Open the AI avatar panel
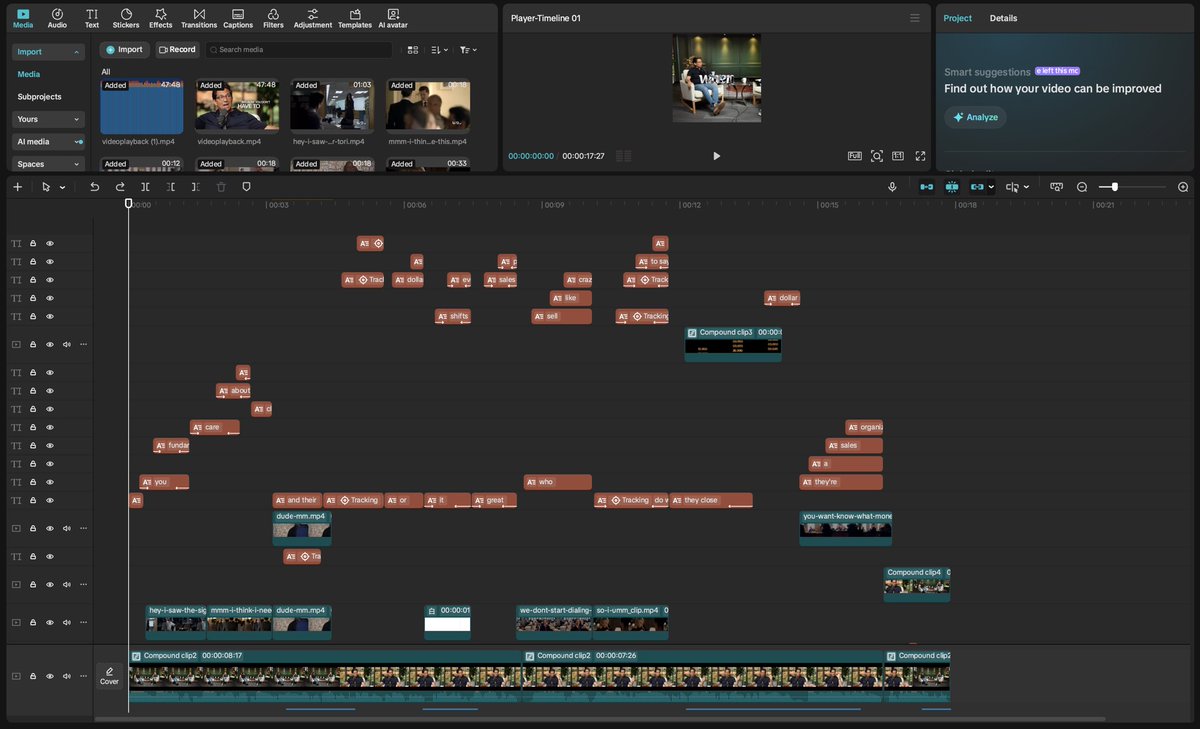The width and height of the screenshot is (1200, 729). click(393, 17)
